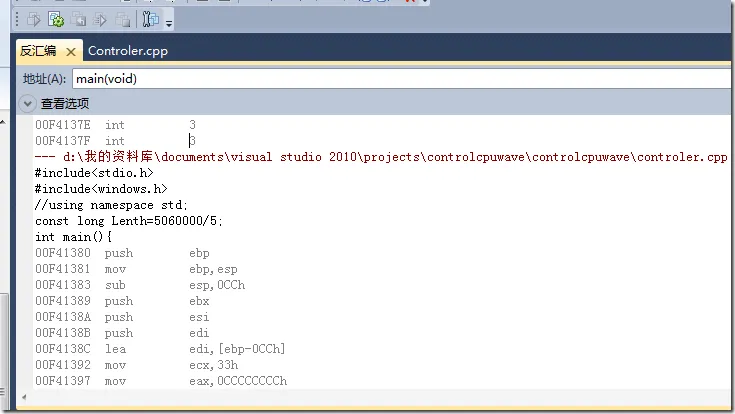
Task: Click the grayed windows-with-square toolbar icon
Action: click(x=122, y=20)
